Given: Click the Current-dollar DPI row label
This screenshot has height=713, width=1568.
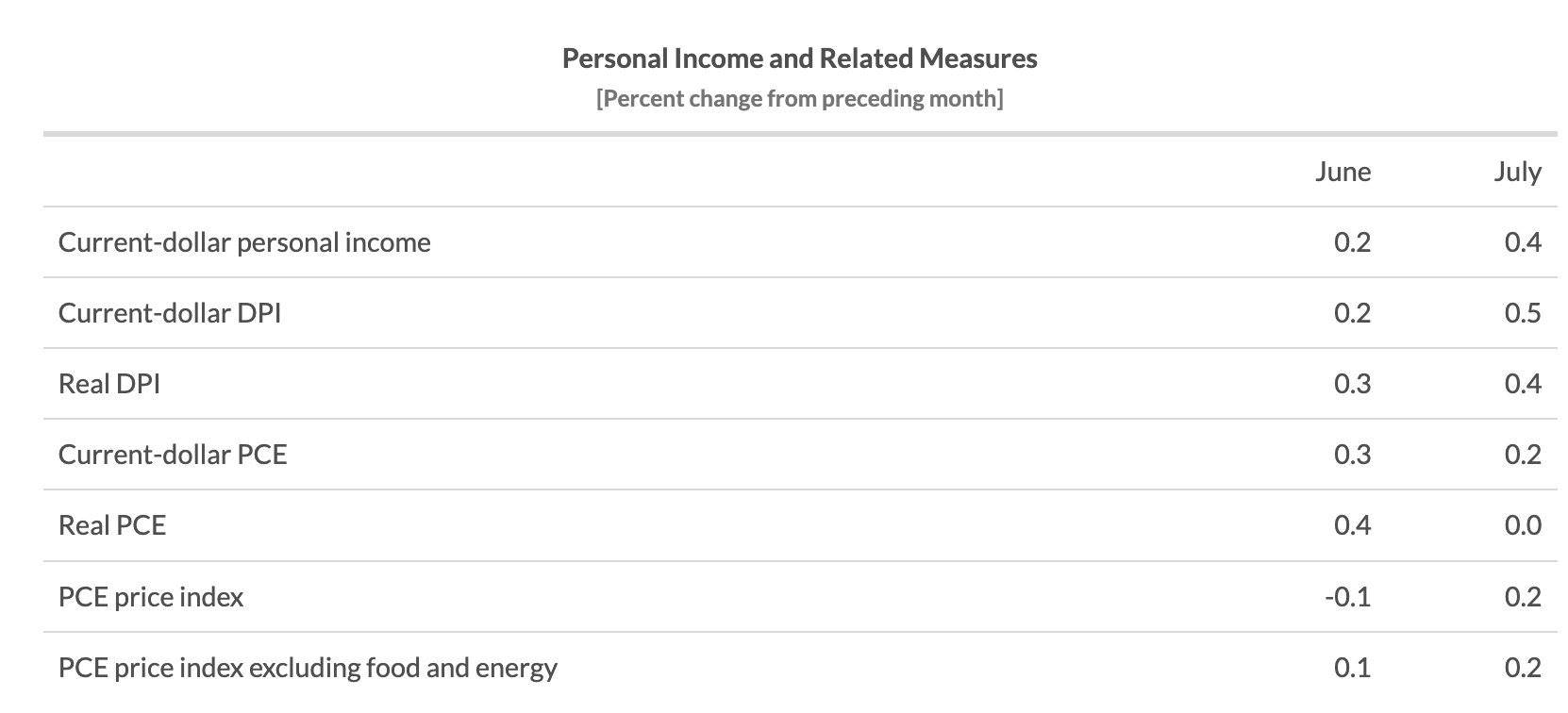Looking at the screenshot, I should (170, 313).
